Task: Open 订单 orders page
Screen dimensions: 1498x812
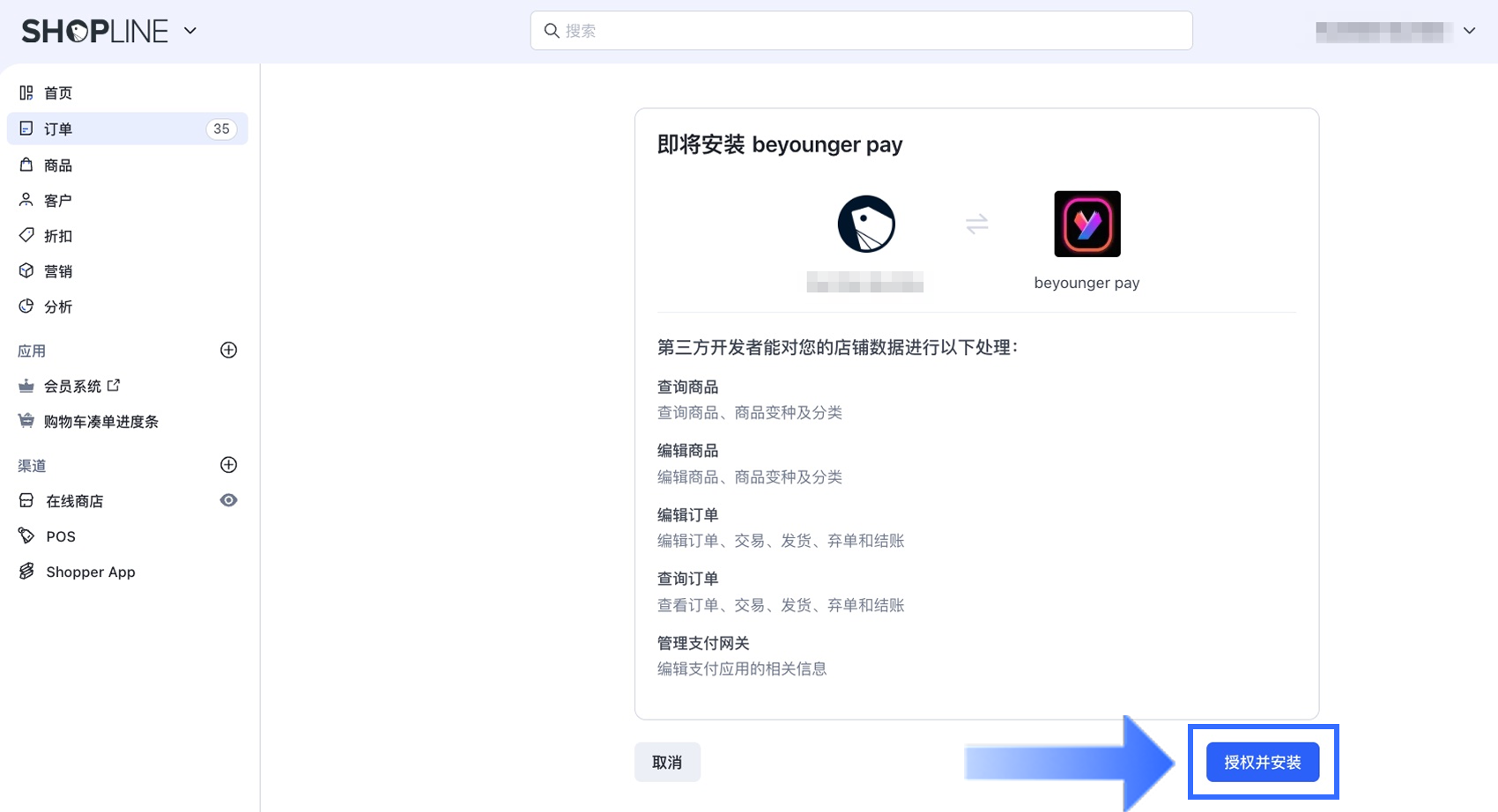Action: [128, 129]
